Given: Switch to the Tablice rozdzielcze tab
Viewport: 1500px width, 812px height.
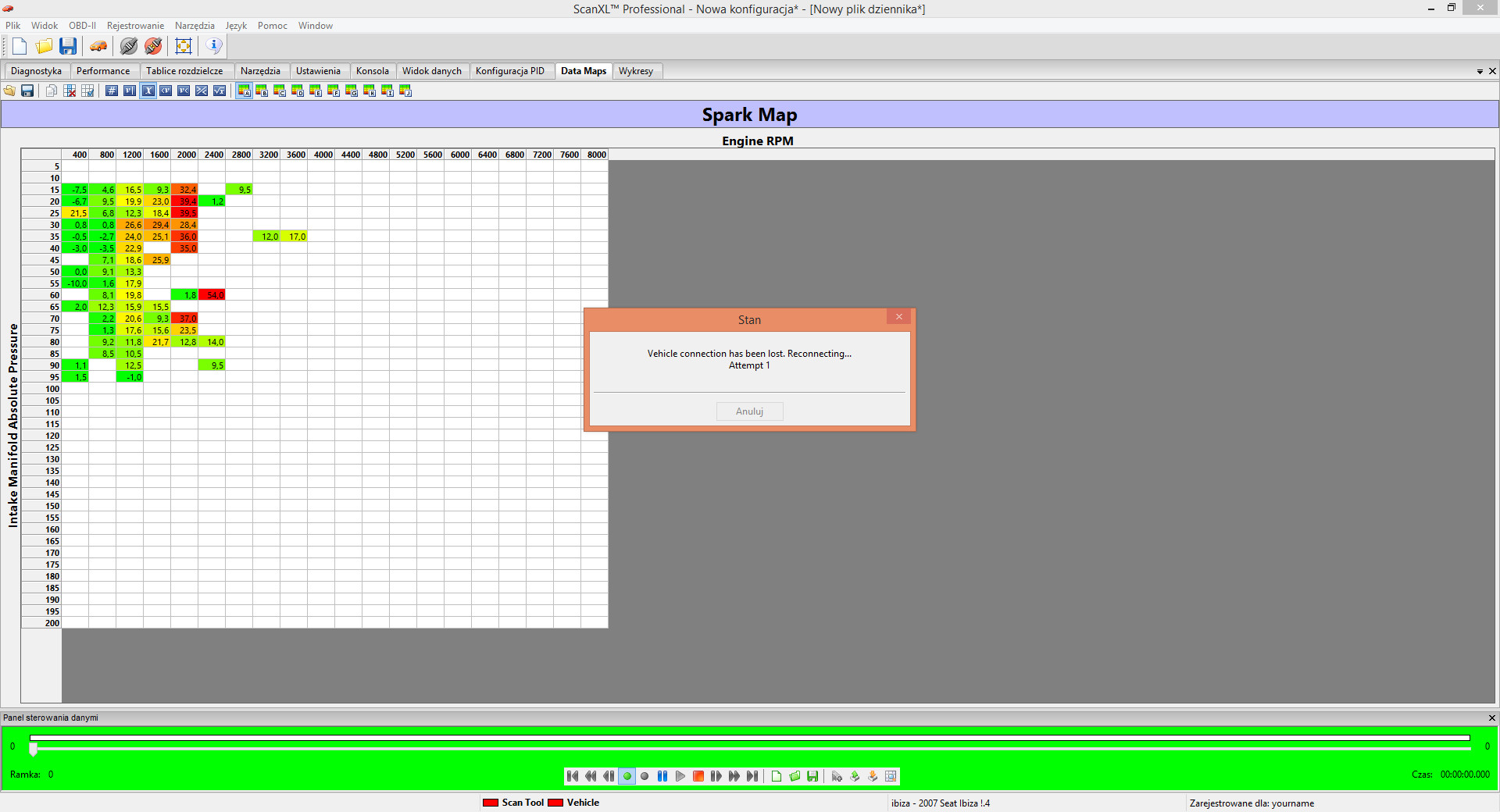Looking at the screenshot, I should click(184, 71).
